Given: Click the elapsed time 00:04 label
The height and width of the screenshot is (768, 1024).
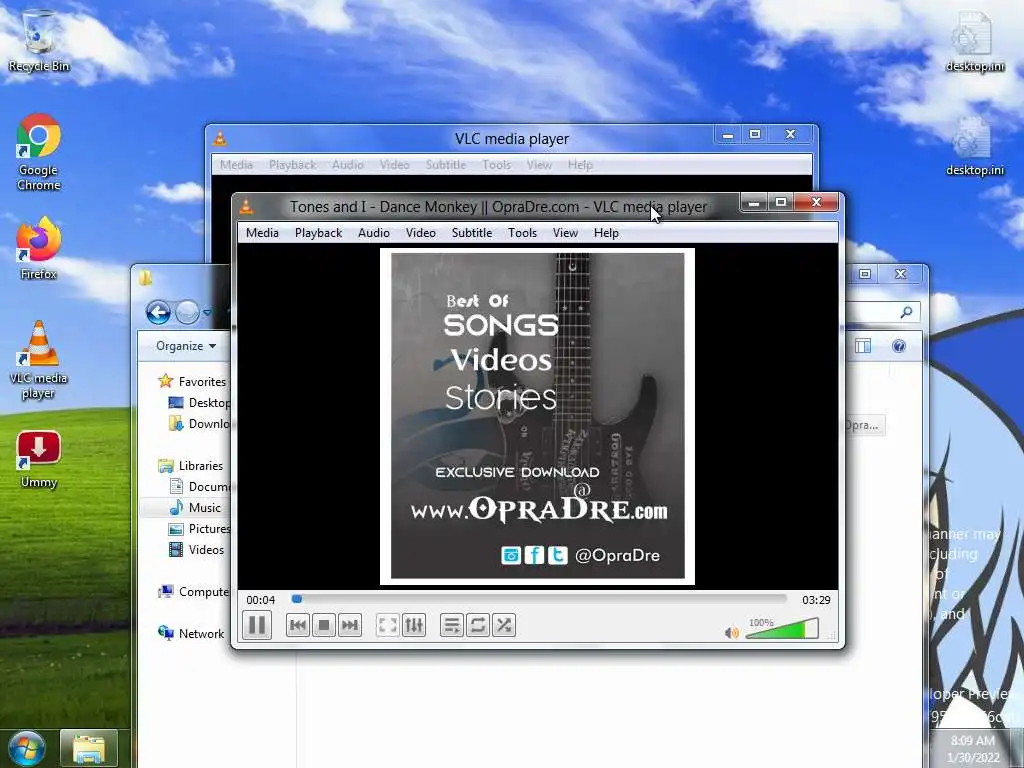Looking at the screenshot, I should pos(261,600).
